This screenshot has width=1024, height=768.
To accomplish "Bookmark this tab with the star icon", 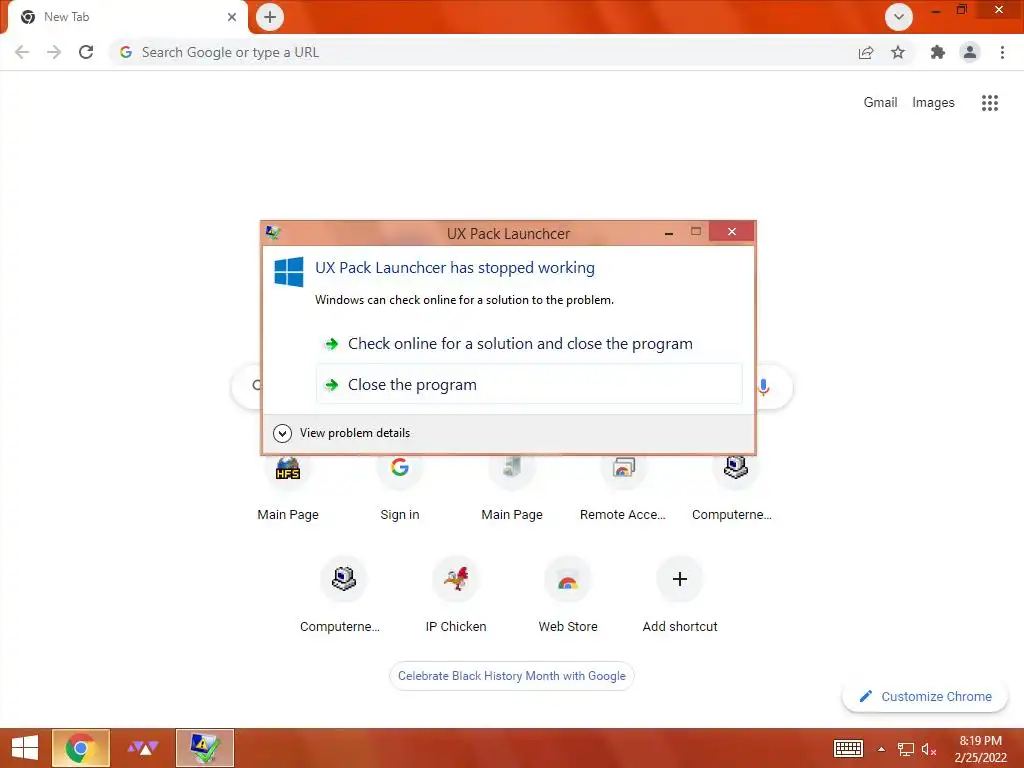I will point(898,52).
